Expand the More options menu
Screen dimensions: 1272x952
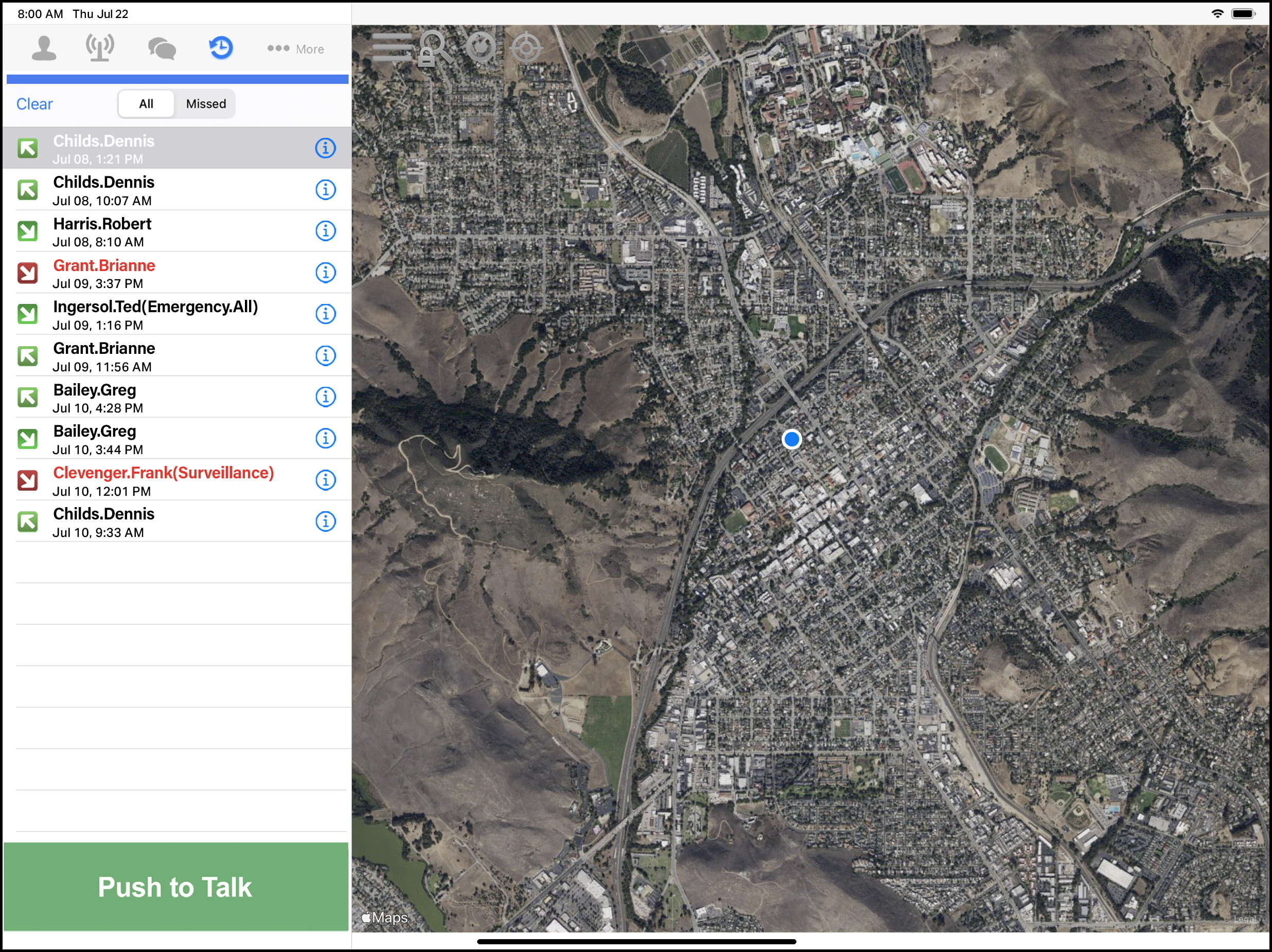point(296,49)
